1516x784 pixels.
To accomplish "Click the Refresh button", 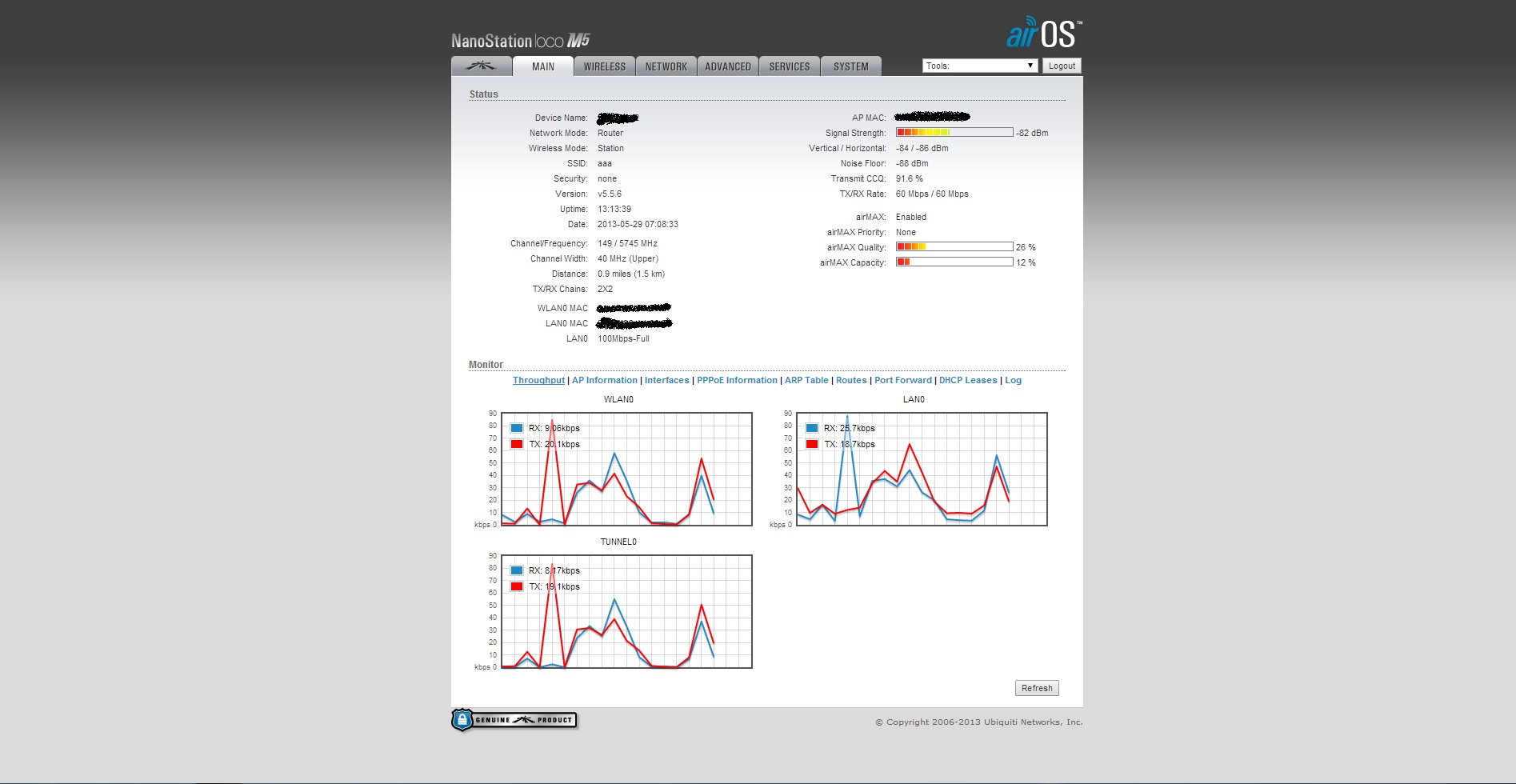I will [x=1037, y=688].
